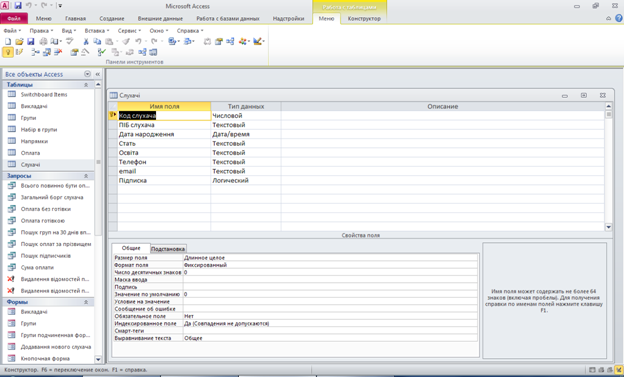Click the Print icon in the toolbar
This screenshot has height=377, width=624.
point(43,41)
